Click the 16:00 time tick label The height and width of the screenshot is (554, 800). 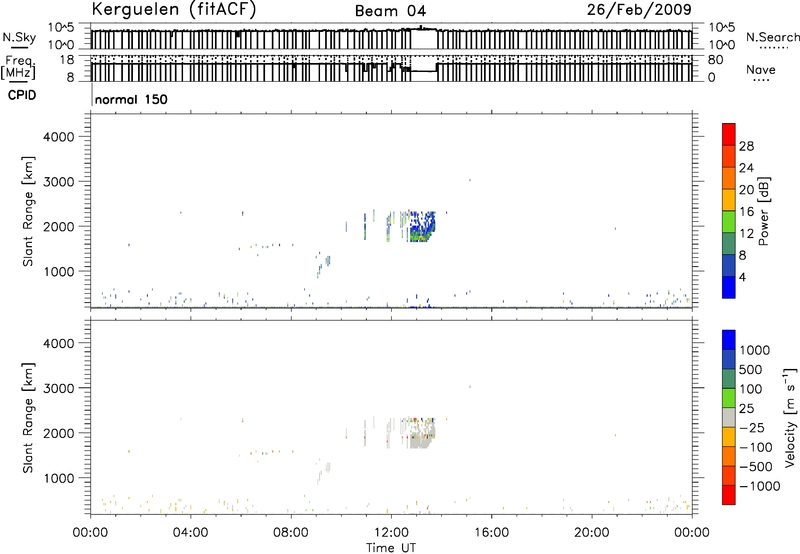point(491,533)
